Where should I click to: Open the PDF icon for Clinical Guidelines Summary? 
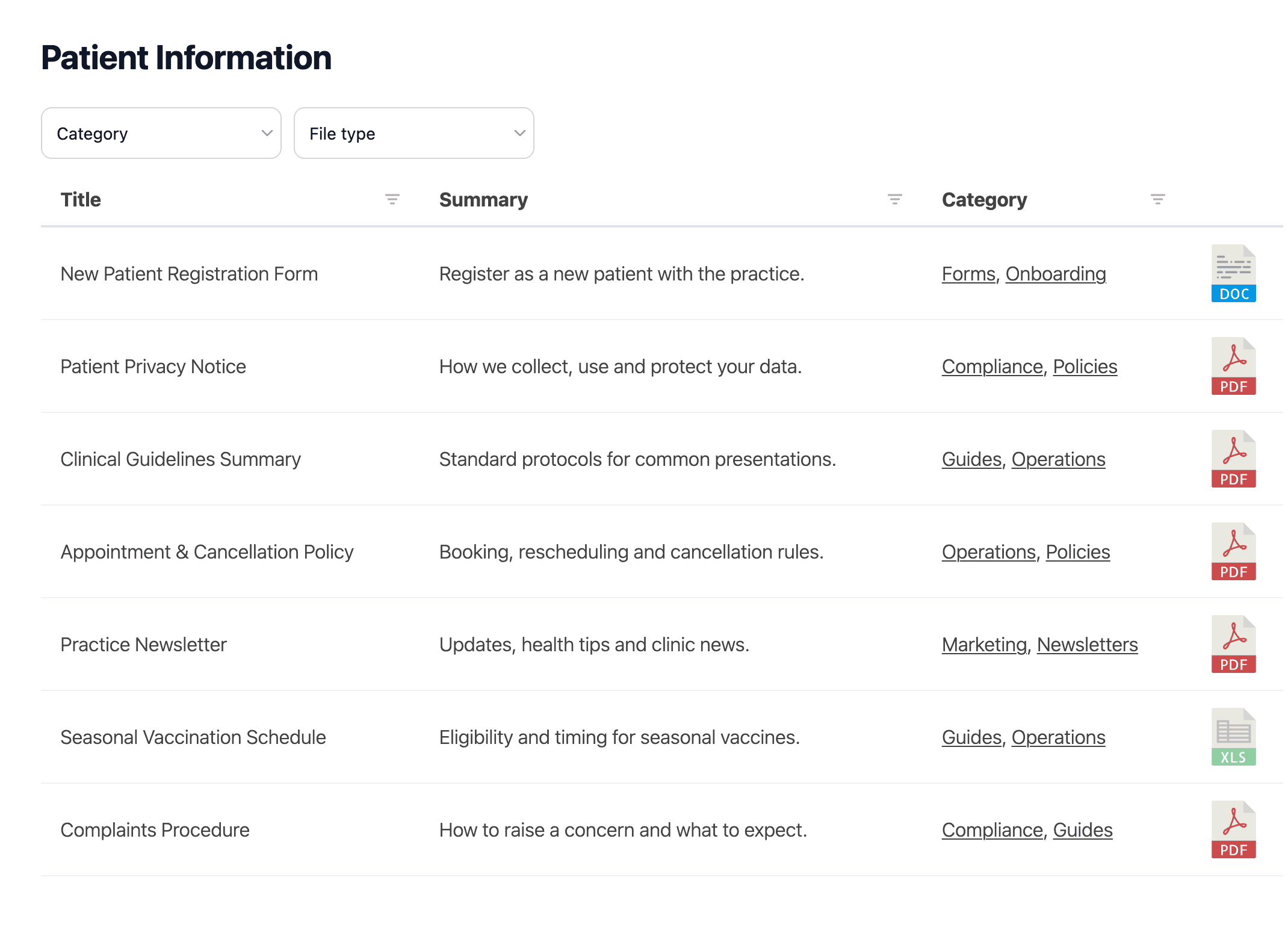[1234, 459]
